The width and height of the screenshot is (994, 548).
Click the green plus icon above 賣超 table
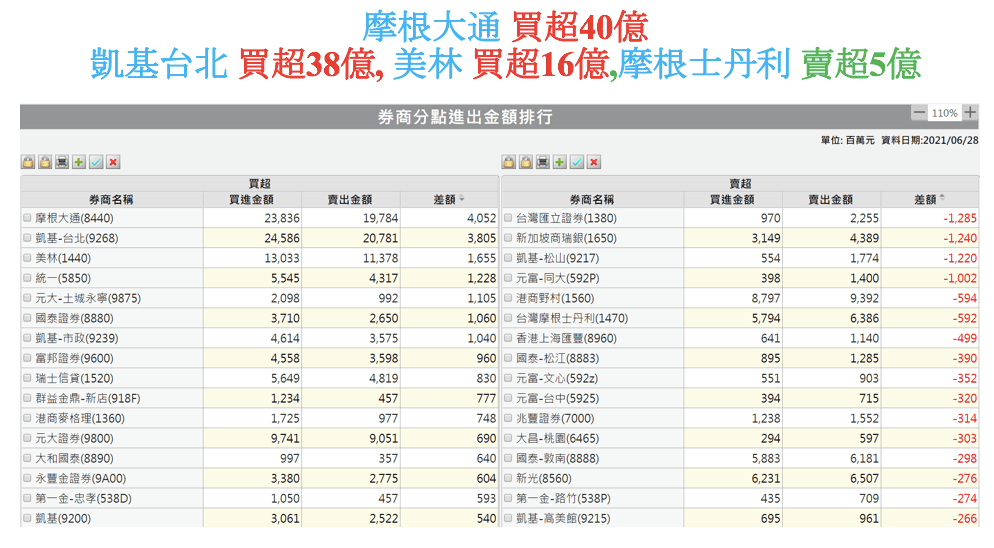click(x=560, y=162)
